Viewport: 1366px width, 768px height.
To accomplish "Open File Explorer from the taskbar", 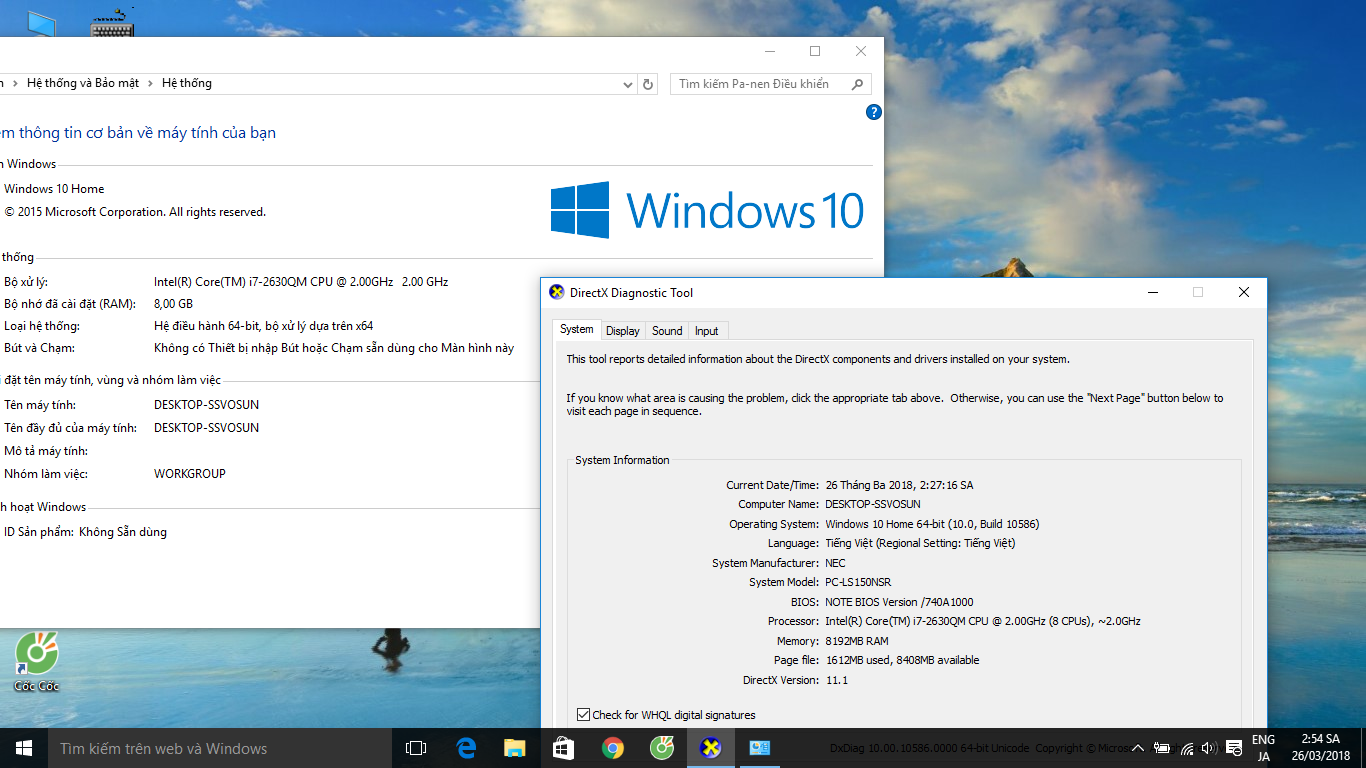I will 515,748.
